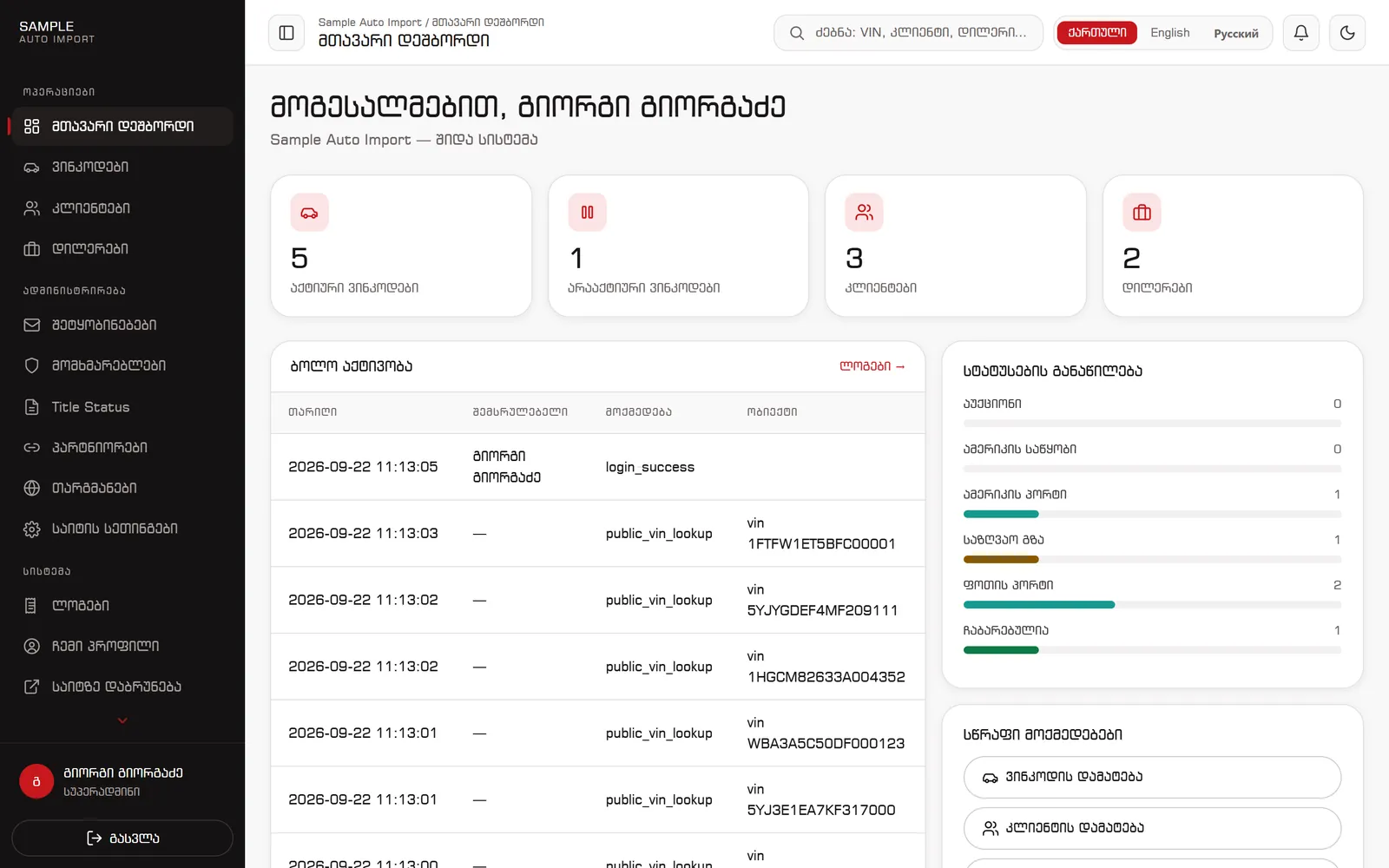The image size is (1389, 868).
Task: Click the timestamp 2026-09-22 11:13:05
Action: (x=363, y=467)
